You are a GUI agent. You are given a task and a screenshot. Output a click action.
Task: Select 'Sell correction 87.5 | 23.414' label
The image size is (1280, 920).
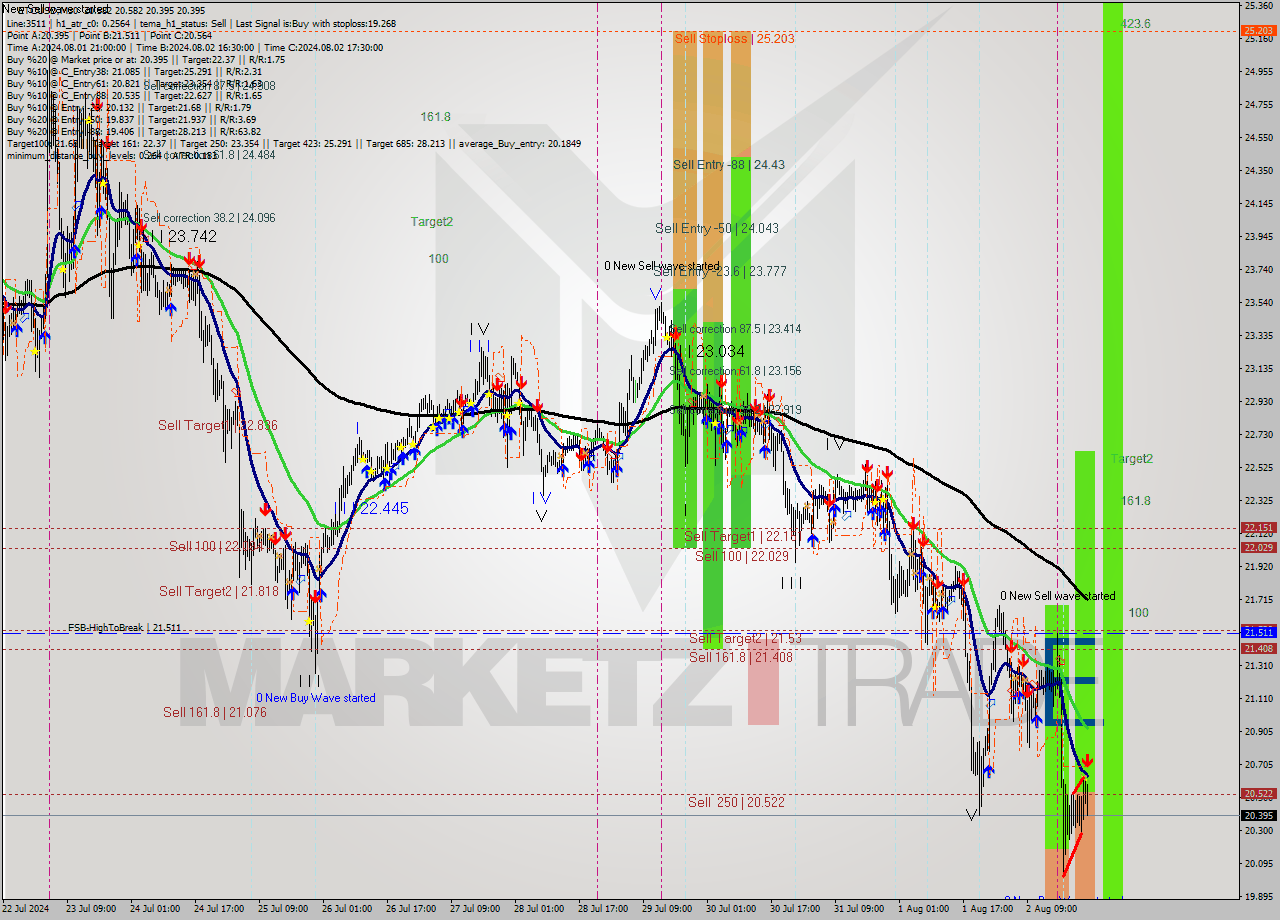736,329
